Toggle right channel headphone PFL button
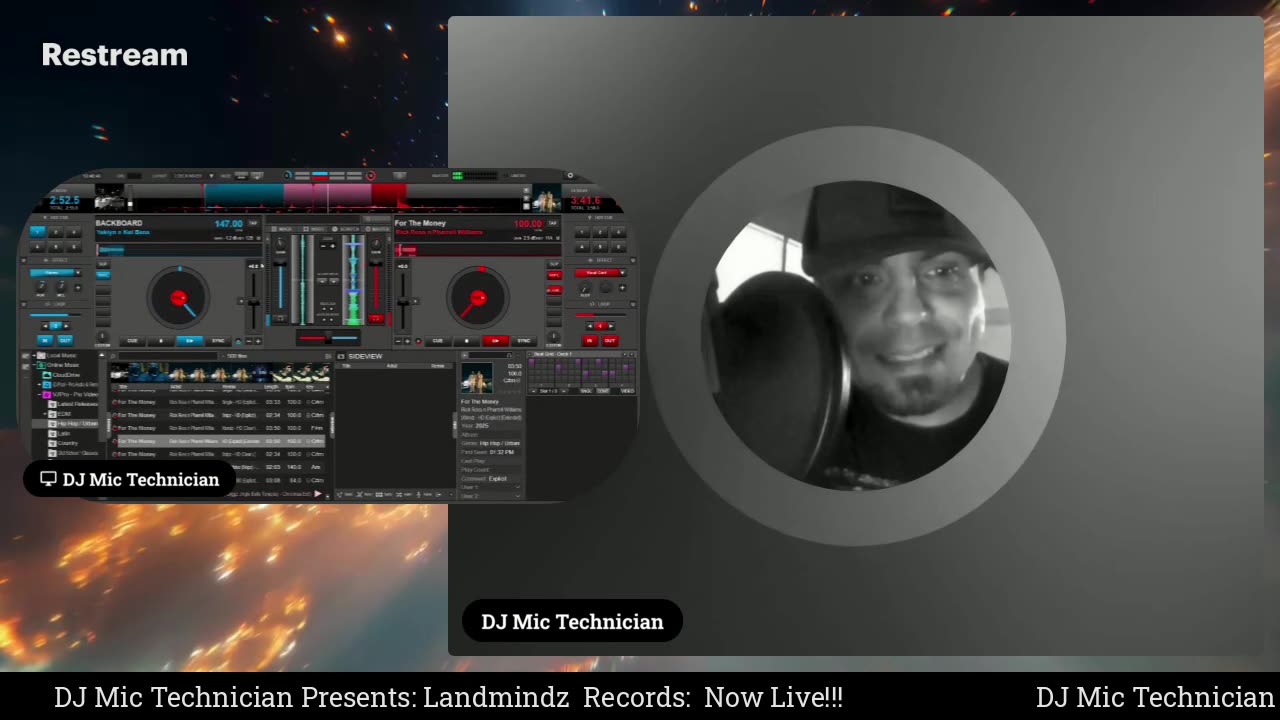The image size is (1280, 720). (x=376, y=319)
